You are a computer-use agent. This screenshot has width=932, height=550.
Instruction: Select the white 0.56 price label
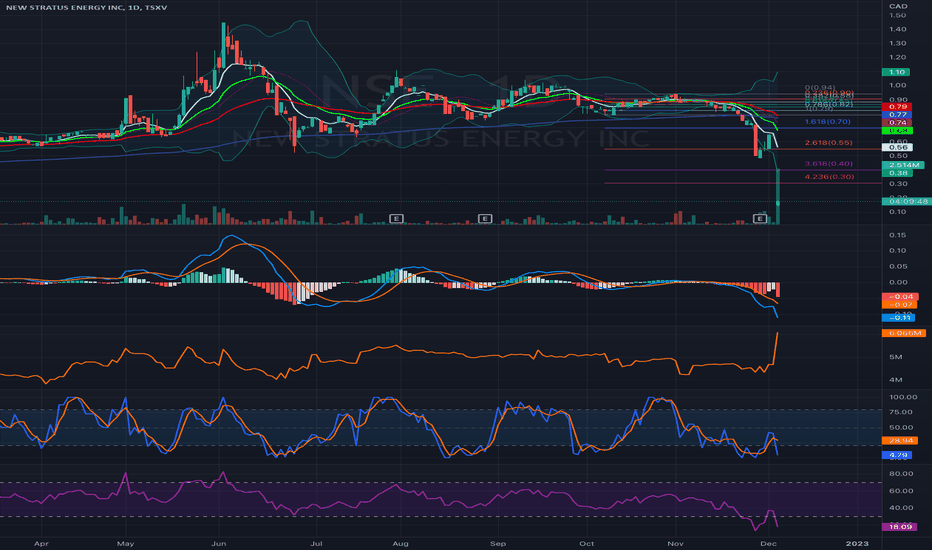[896, 147]
